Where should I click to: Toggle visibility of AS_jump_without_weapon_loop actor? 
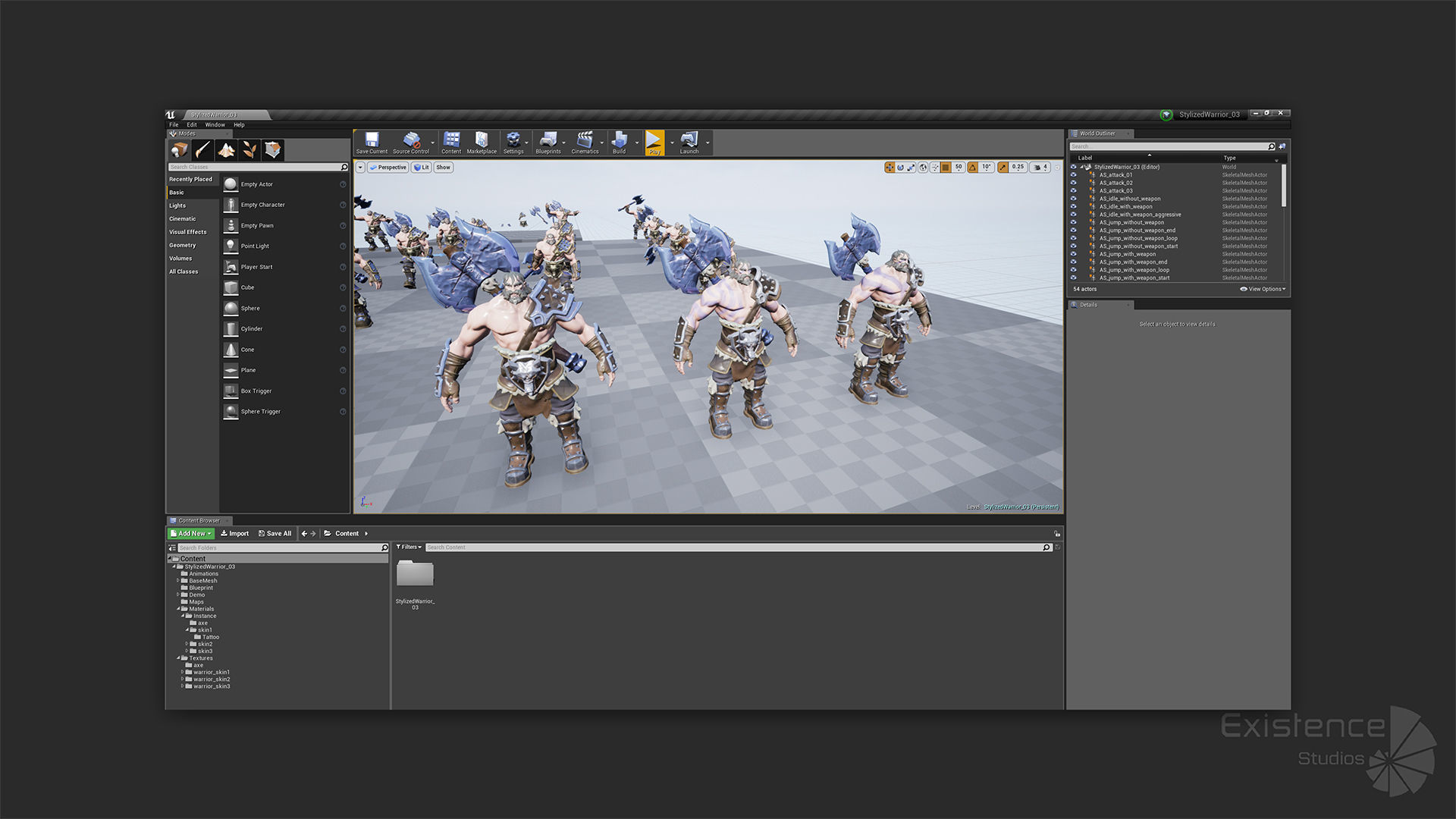coord(1073,238)
